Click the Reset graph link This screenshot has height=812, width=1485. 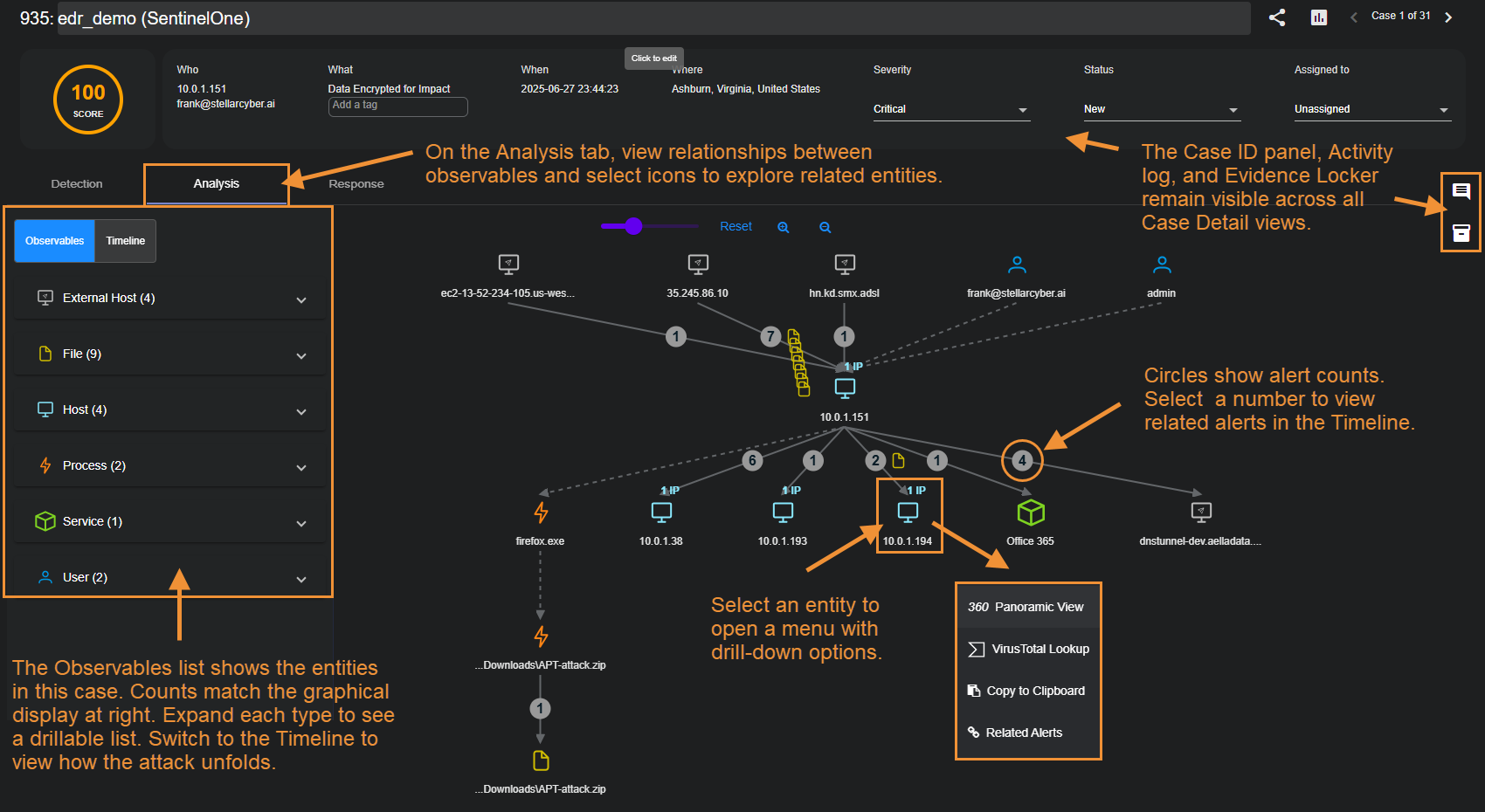[736, 226]
